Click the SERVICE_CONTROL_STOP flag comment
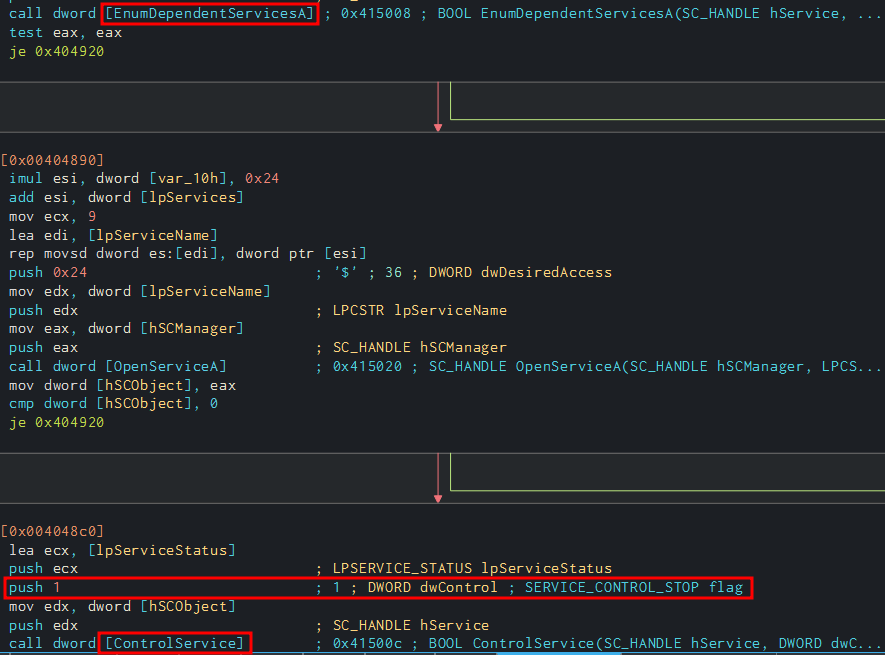Screen dimensions: 885x655 [634, 587]
